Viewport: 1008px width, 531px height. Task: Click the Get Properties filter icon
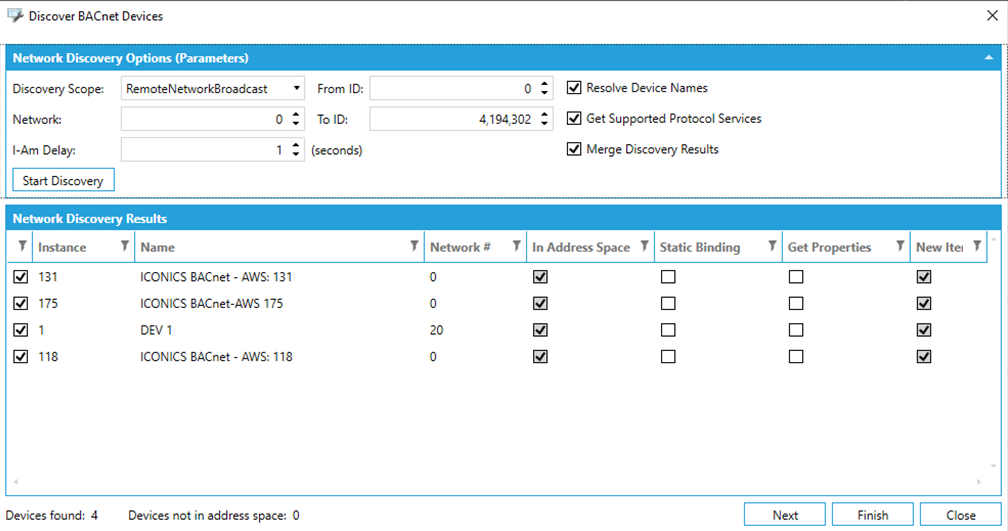click(900, 246)
